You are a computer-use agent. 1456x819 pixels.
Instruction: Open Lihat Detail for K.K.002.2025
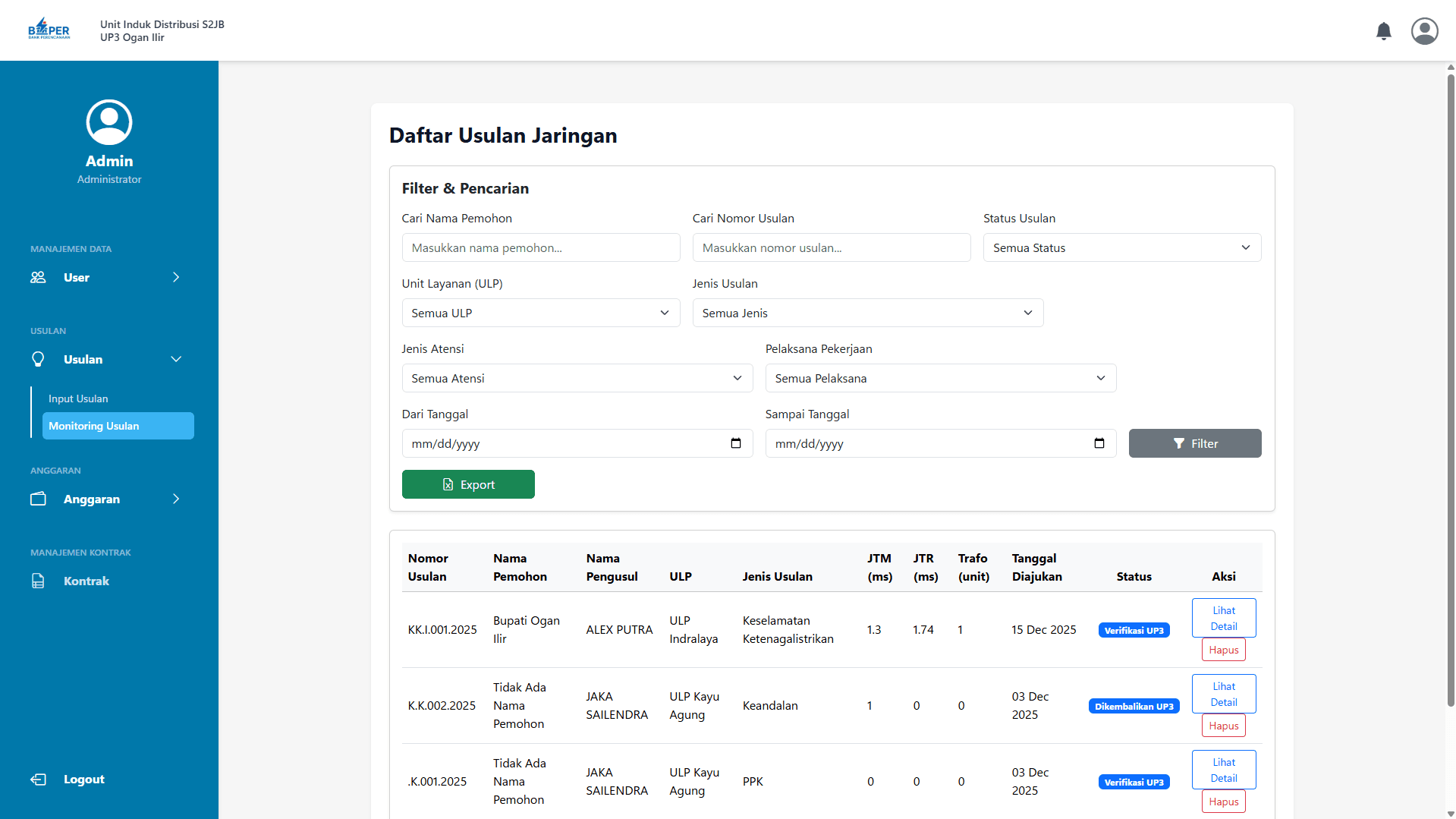pyautogui.click(x=1224, y=694)
